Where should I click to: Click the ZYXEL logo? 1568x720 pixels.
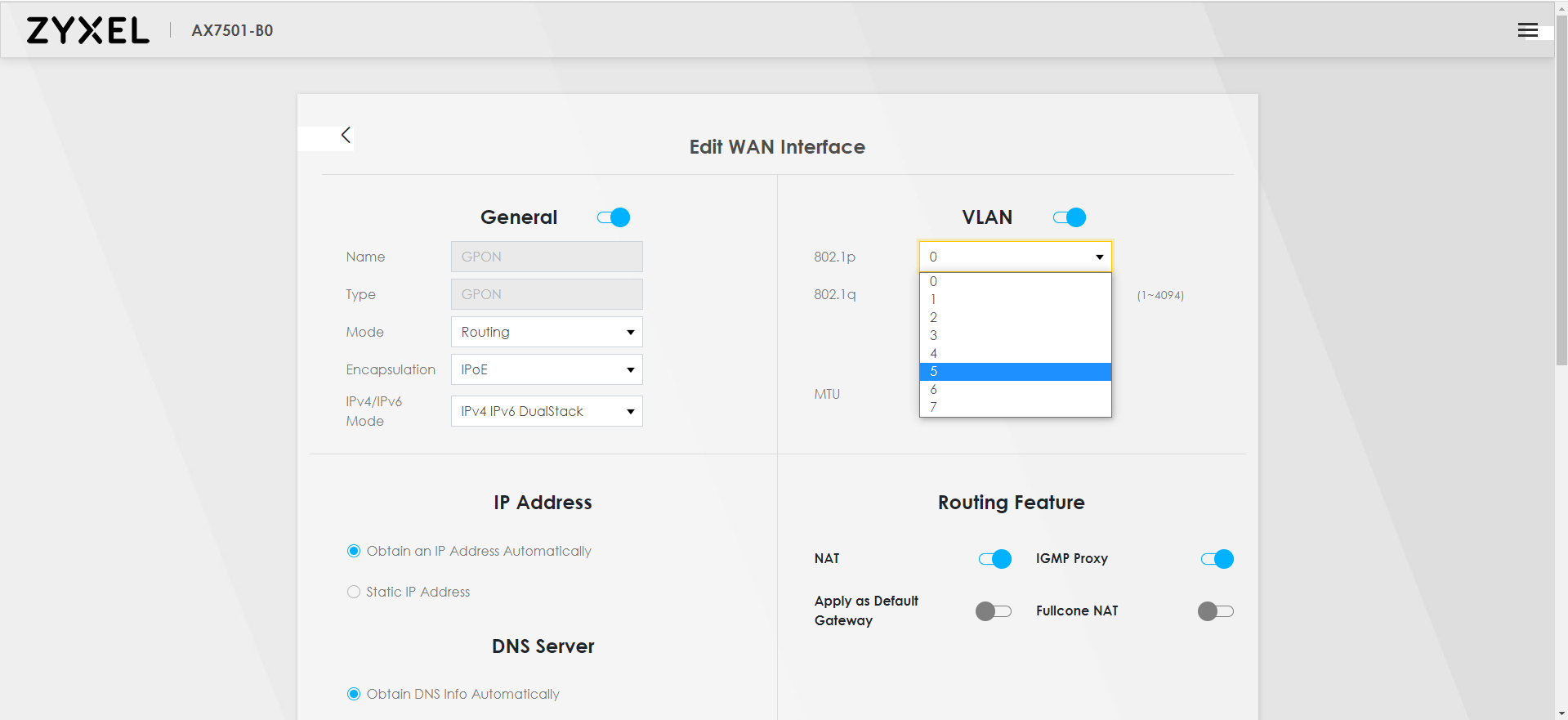88,30
